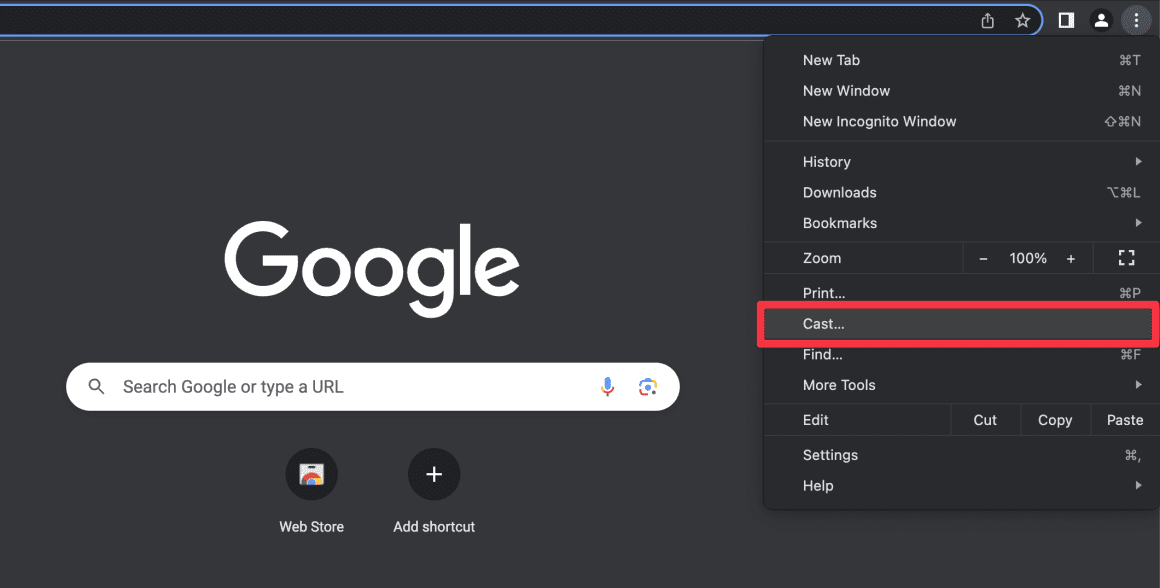Open Chrome Settings from the menu
Image resolution: width=1160 pixels, height=588 pixels.
830,455
